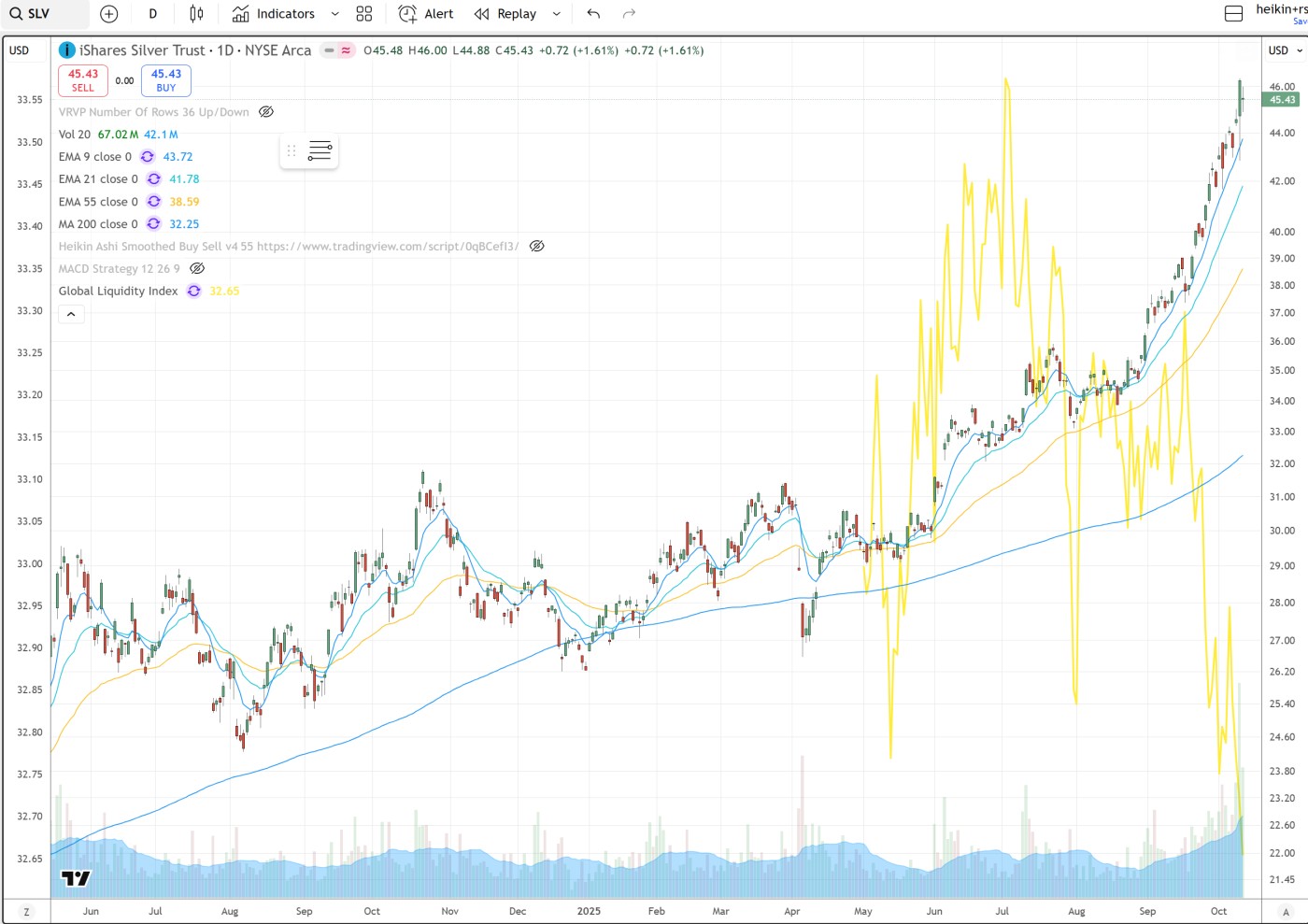Viewport: 1308px width, 924px height.
Task: Expand the dropdown arrow beside Indicators
Action: [334, 14]
